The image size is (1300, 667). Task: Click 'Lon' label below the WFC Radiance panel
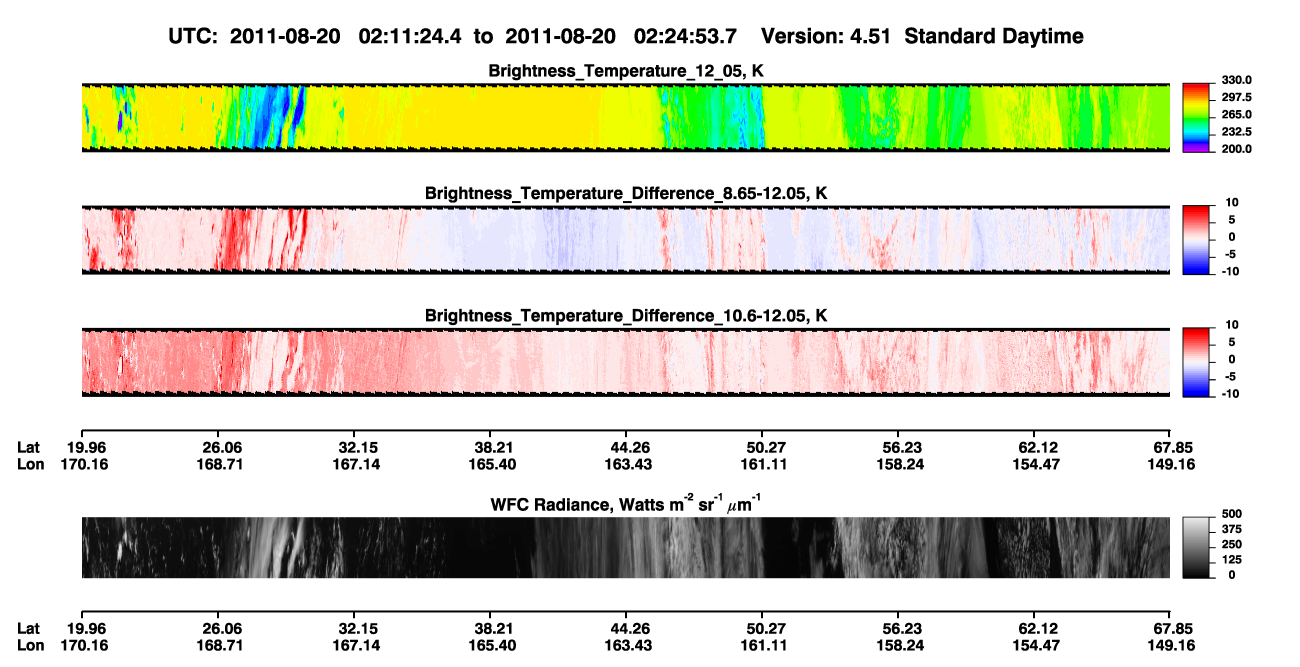pos(31,647)
